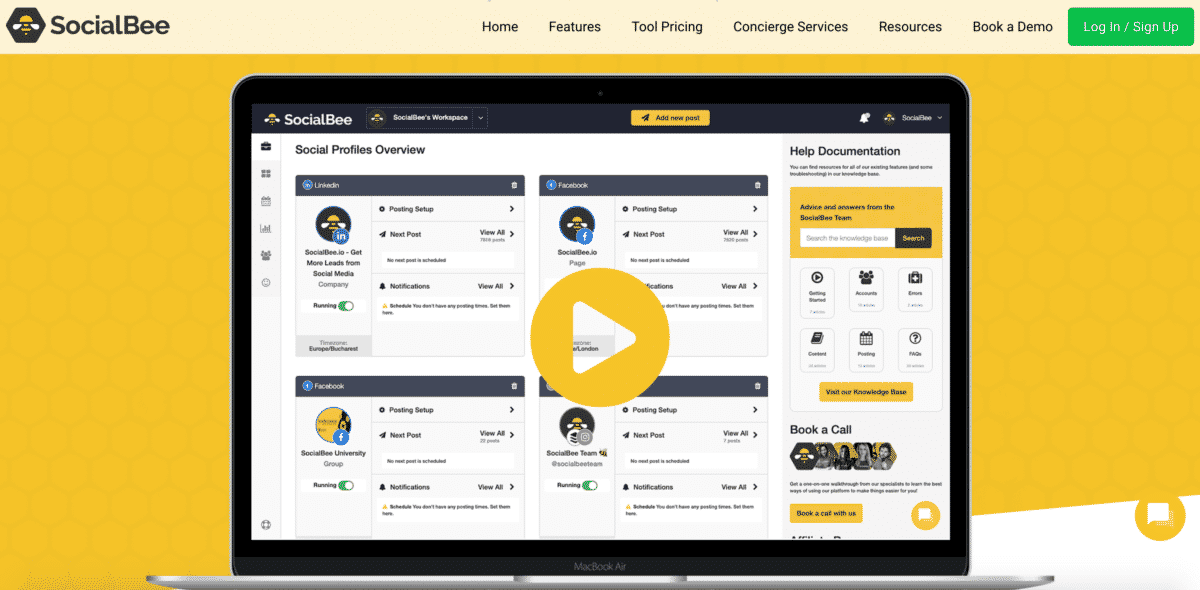Screen dimensions: 1200x590
Task: Expand Next Post chevron on SocialBee.io Page card
Action: pos(755,234)
